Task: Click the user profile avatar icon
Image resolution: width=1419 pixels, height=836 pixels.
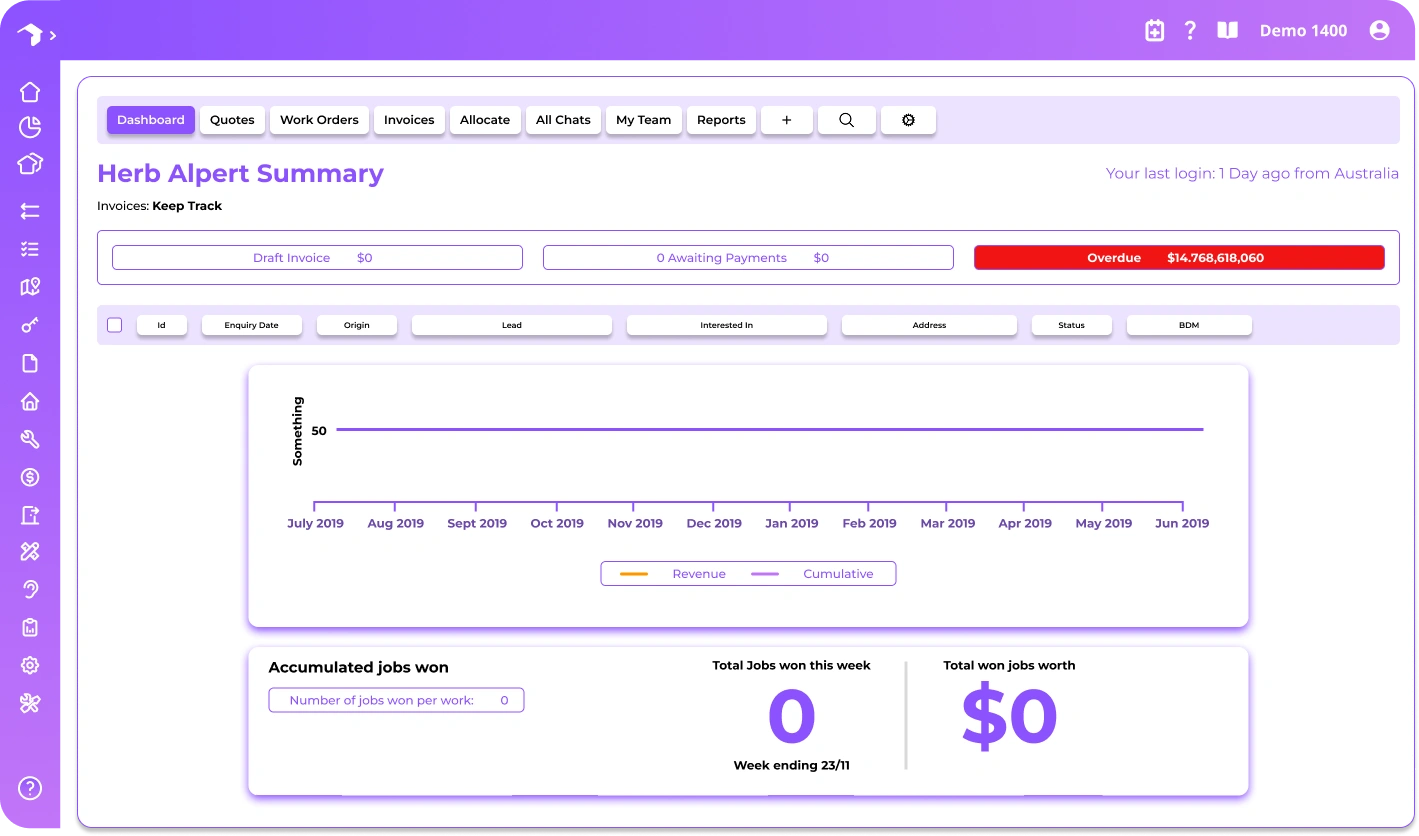Action: click(1380, 31)
